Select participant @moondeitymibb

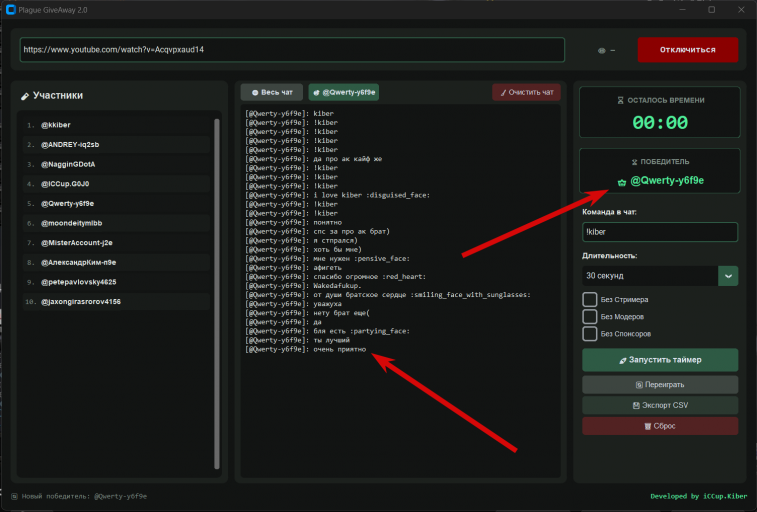point(116,223)
